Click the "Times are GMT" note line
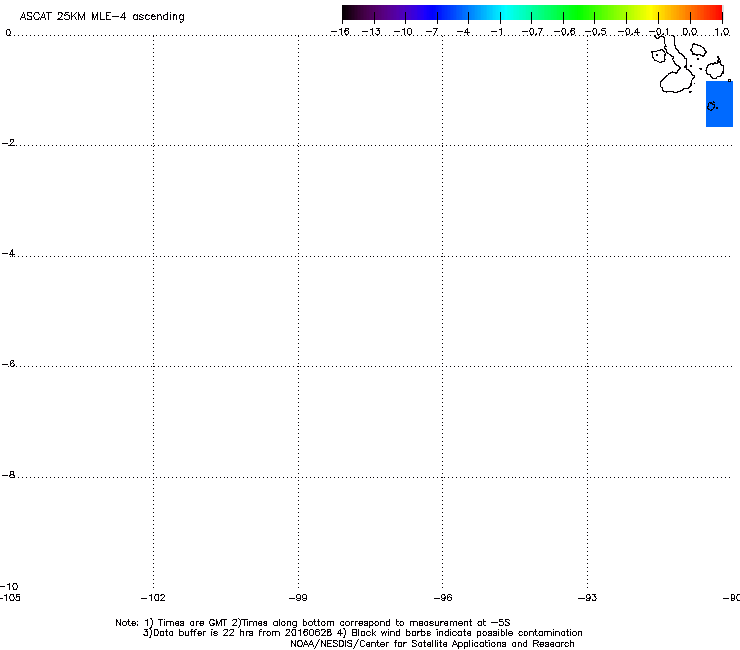This screenshot has width=740, height=650. (313, 623)
